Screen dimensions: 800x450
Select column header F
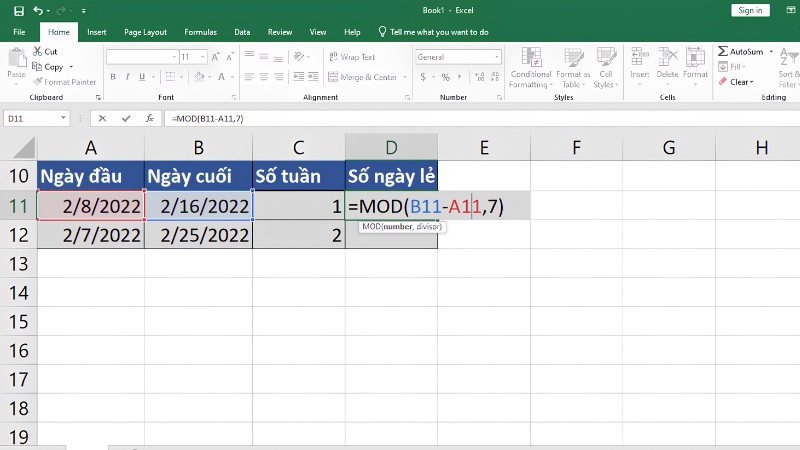[577, 147]
